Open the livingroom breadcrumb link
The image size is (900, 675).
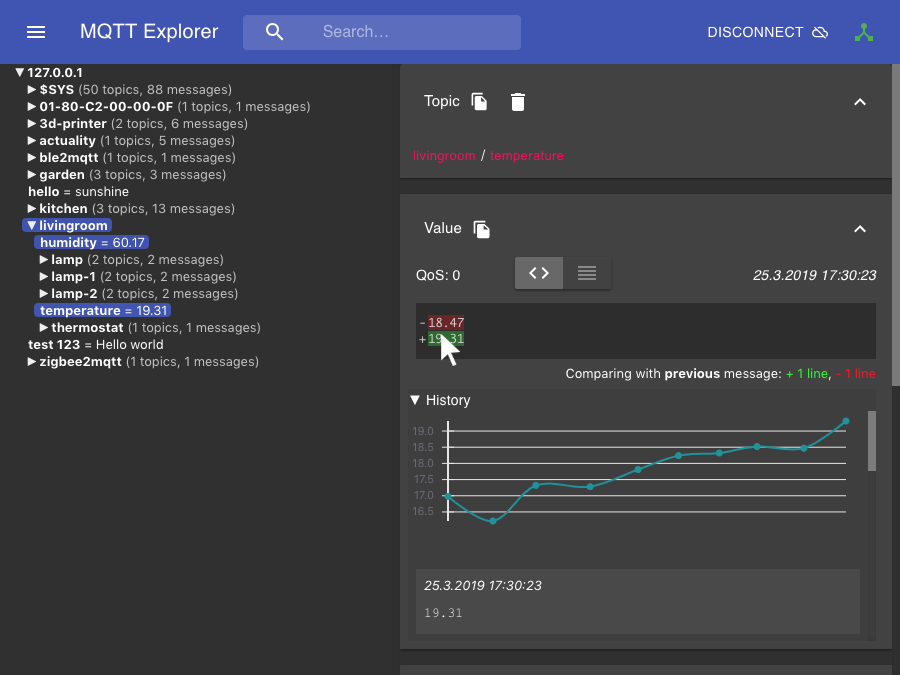pos(444,155)
